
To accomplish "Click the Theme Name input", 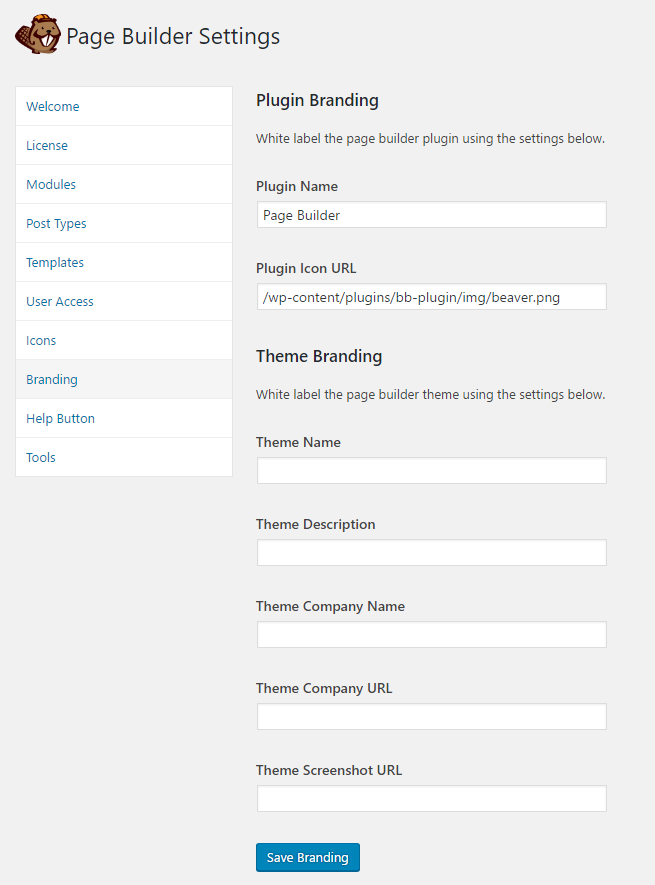I will 431,470.
